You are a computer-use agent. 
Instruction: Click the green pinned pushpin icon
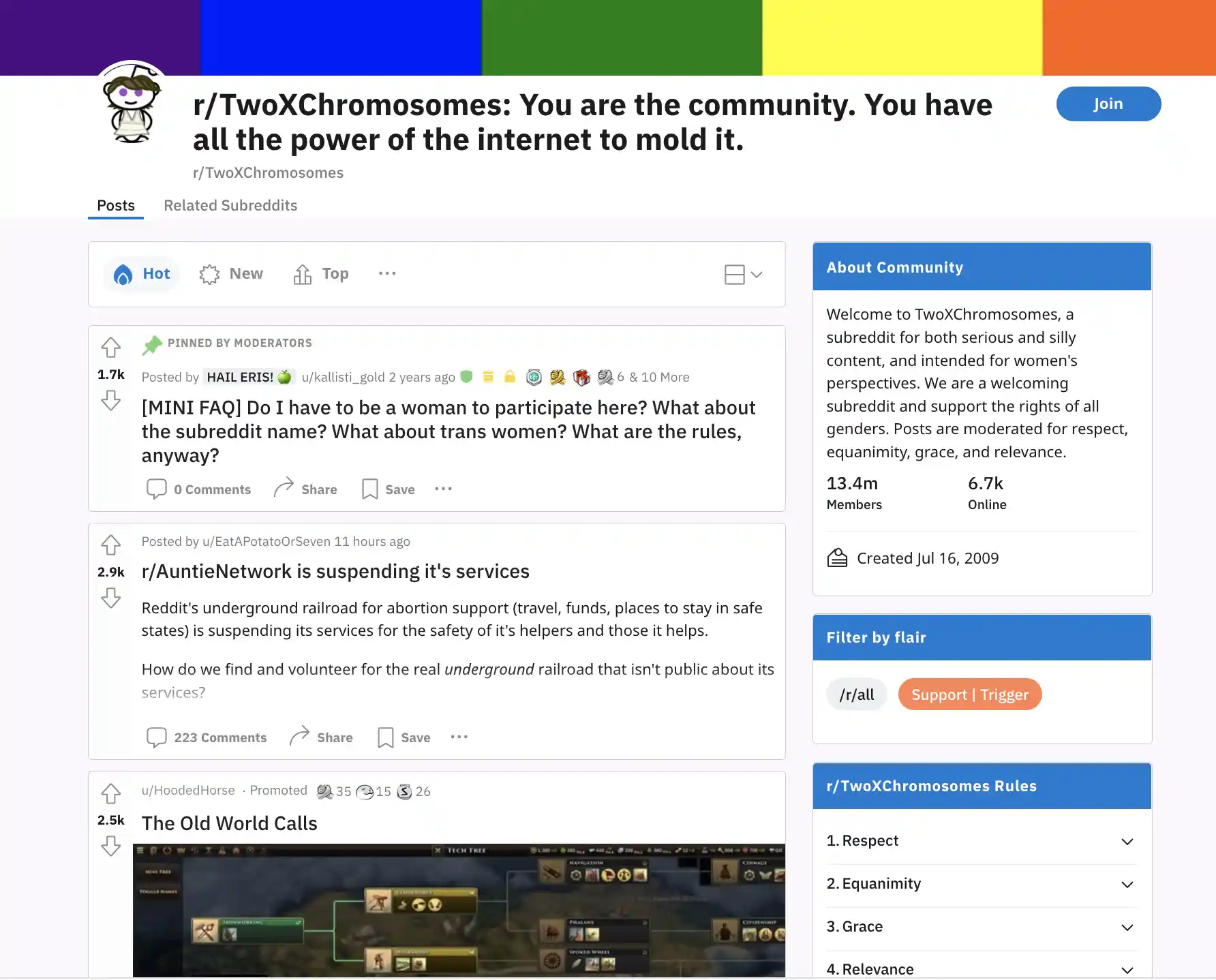pos(152,345)
